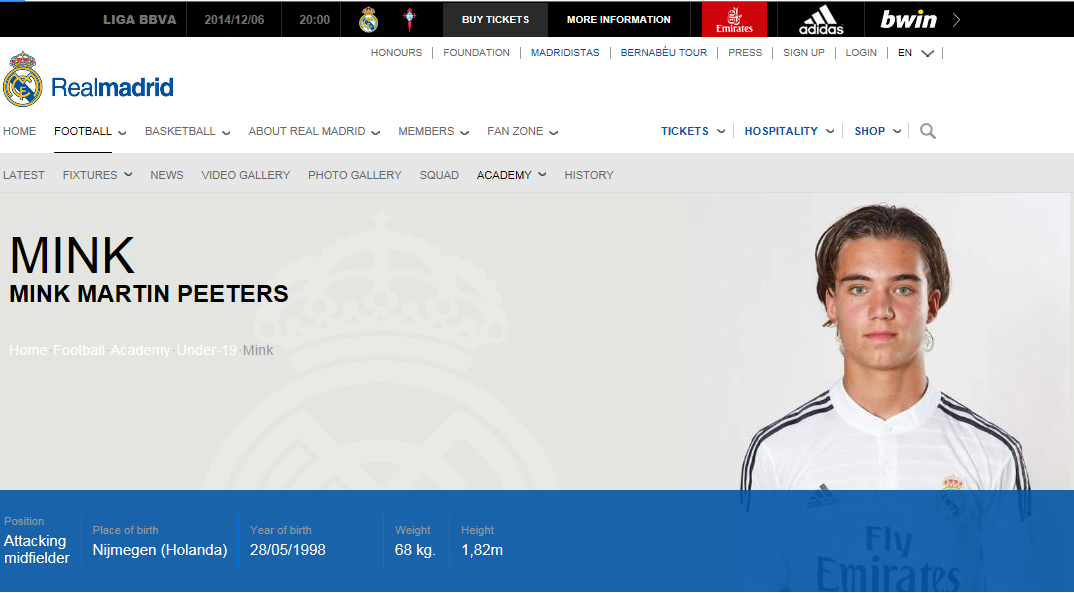Select the Video Gallery tab

tap(246, 175)
